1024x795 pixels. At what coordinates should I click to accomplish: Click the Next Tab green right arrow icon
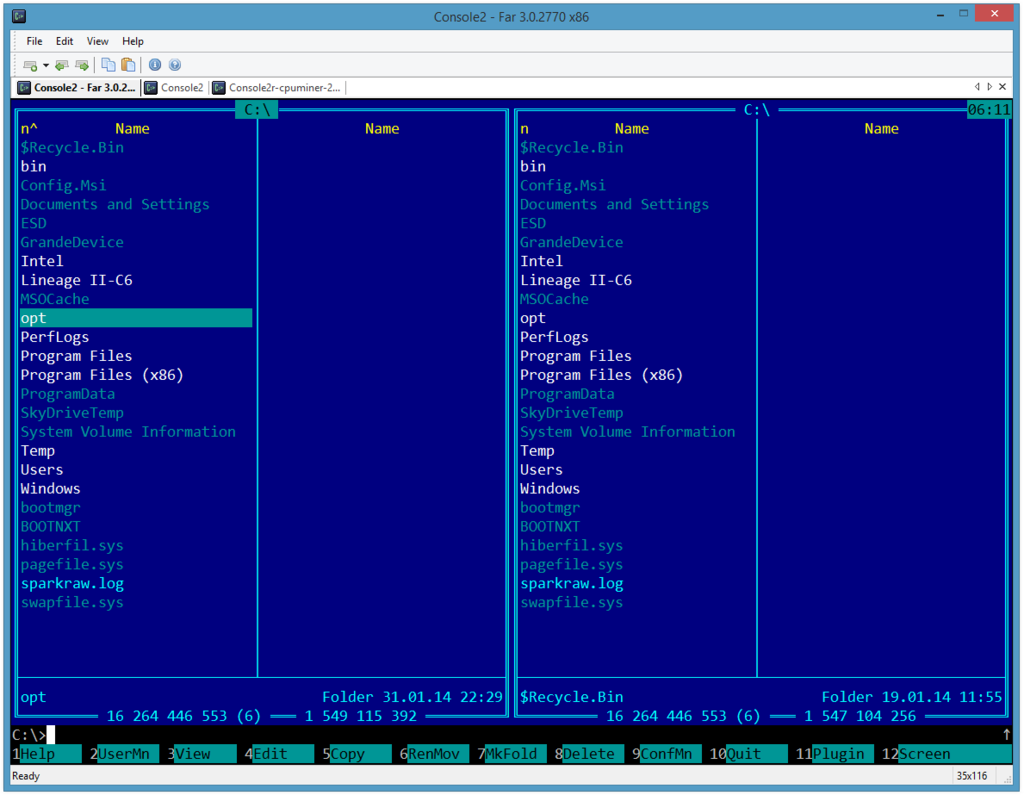click(x=82, y=65)
